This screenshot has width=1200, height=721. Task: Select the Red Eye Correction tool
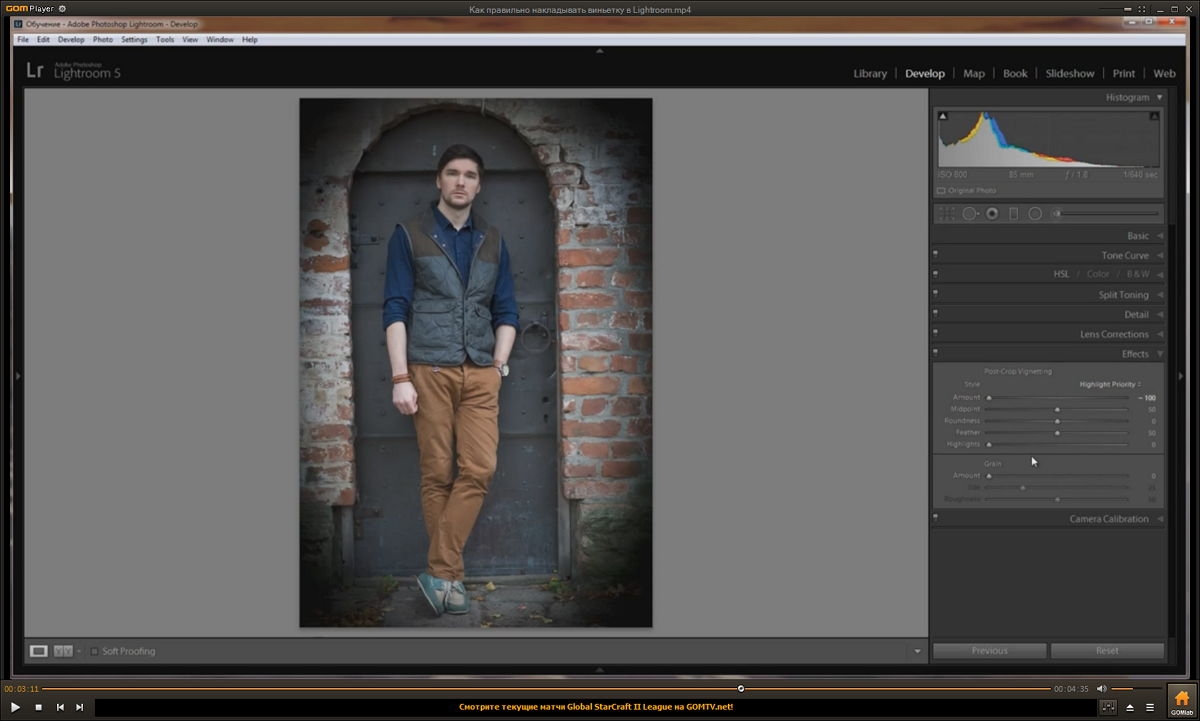(x=992, y=213)
